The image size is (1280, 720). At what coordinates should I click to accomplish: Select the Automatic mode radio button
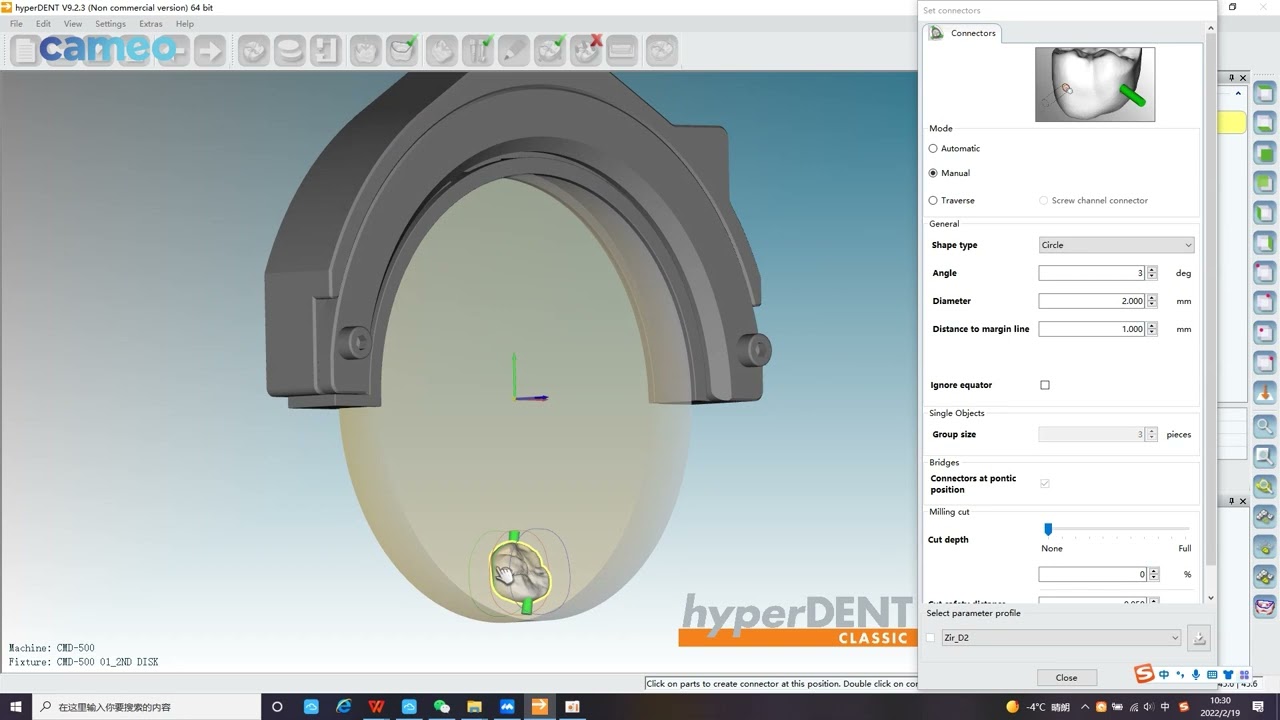[933, 148]
